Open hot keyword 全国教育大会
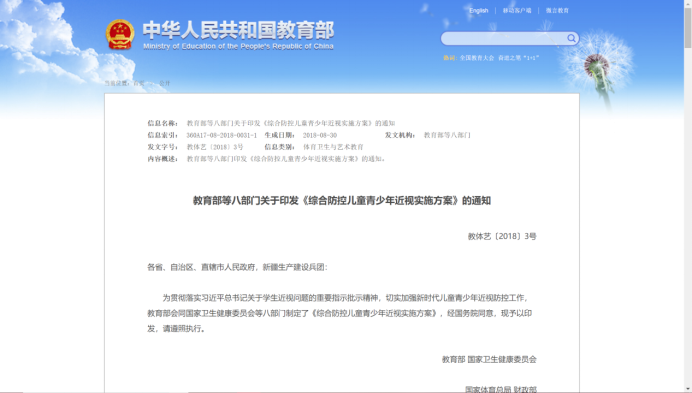692x393 pixels. click(477, 58)
